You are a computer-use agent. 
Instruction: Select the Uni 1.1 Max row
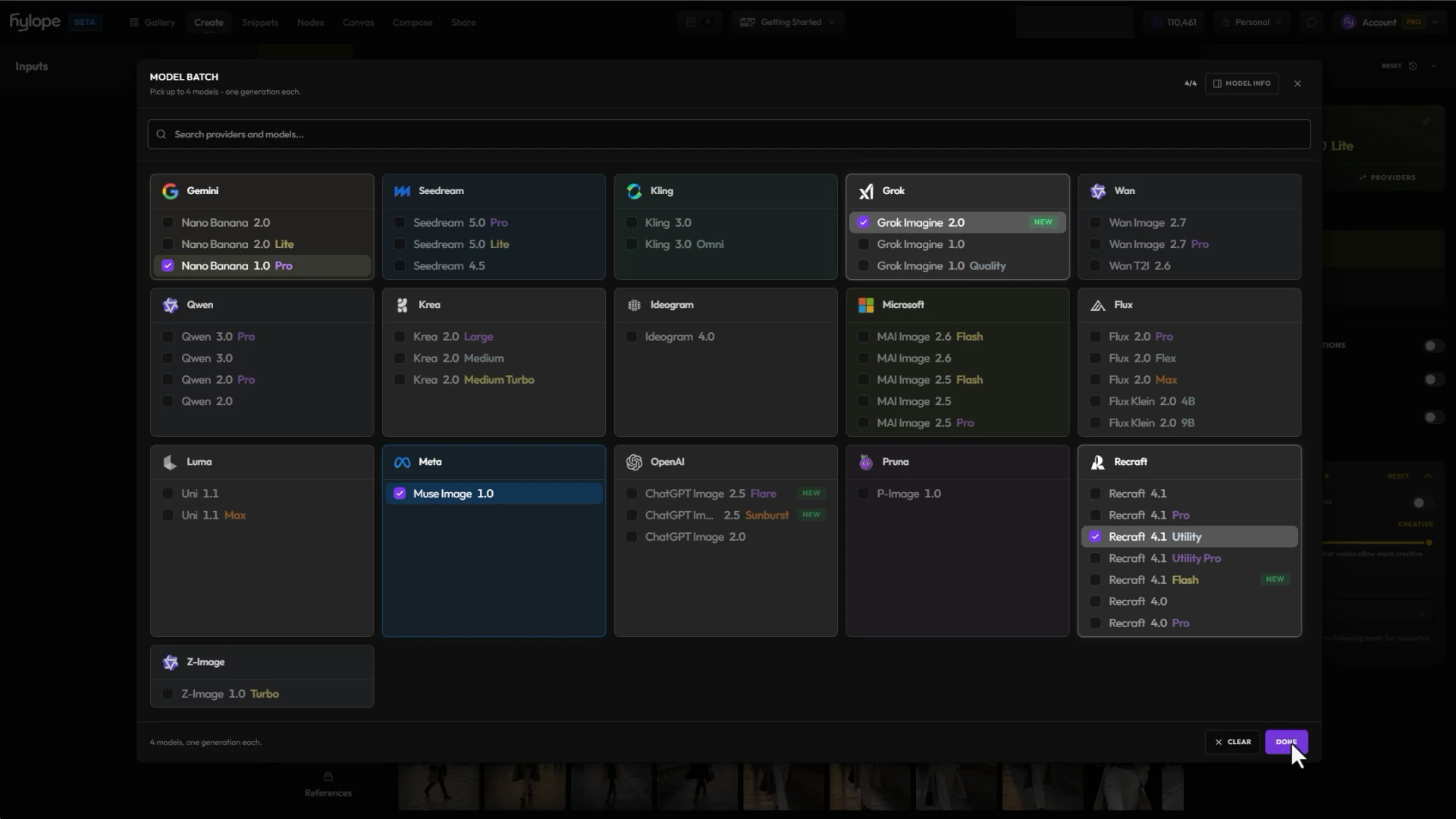tap(262, 515)
